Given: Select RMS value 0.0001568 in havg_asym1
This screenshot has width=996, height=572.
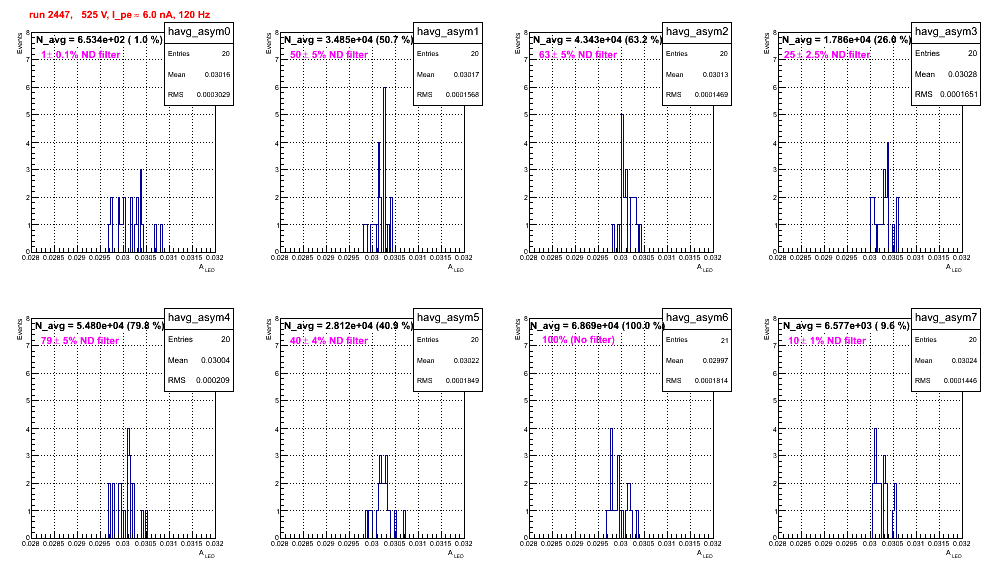Looking at the screenshot, I should pos(462,95).
